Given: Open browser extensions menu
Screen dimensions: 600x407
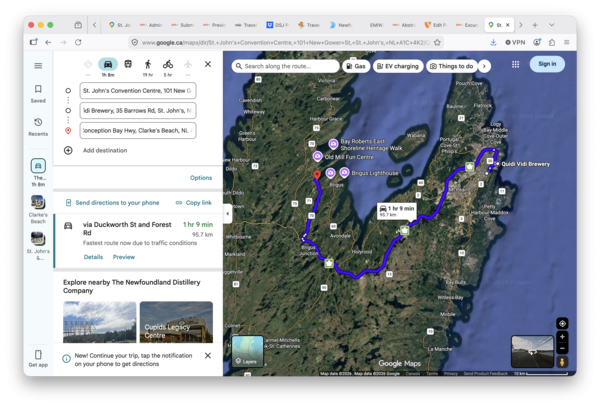Looking at the screenshot, I should [552, 42].
